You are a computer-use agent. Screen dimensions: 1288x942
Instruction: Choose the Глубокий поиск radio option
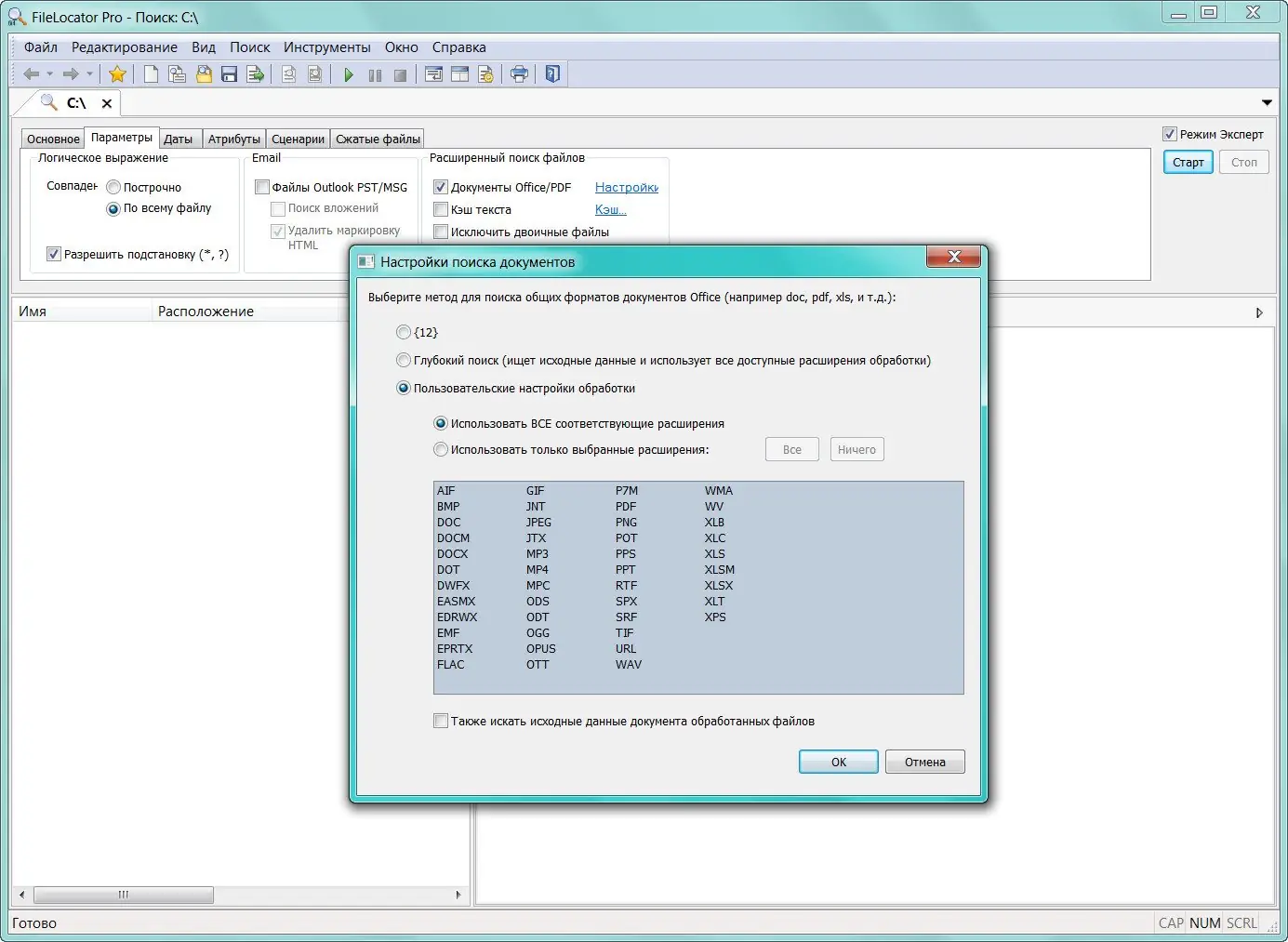[x=404, y=360]
